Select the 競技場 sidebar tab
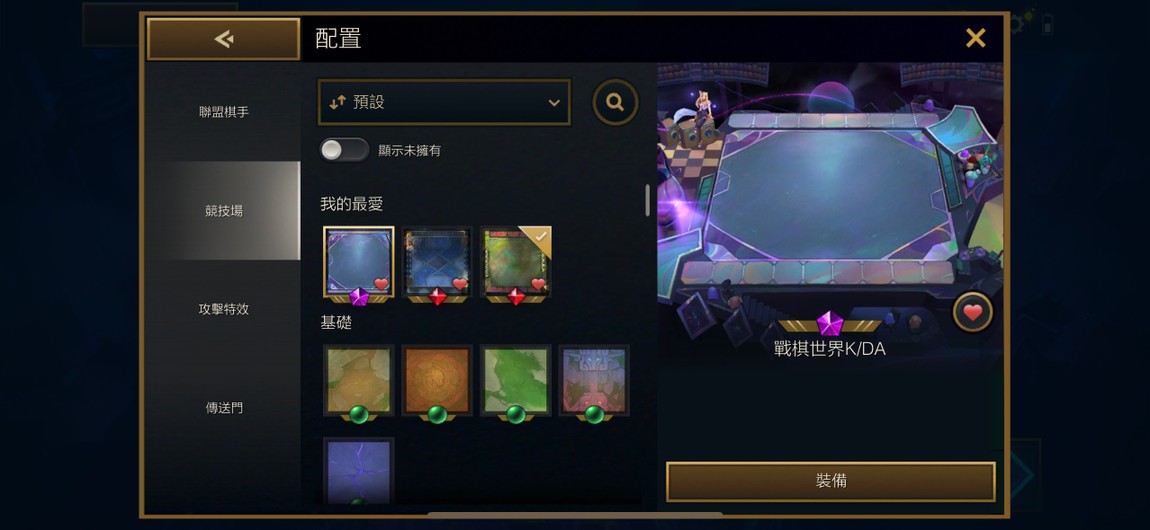The image size is (1150, 530). tap(224, 210)
